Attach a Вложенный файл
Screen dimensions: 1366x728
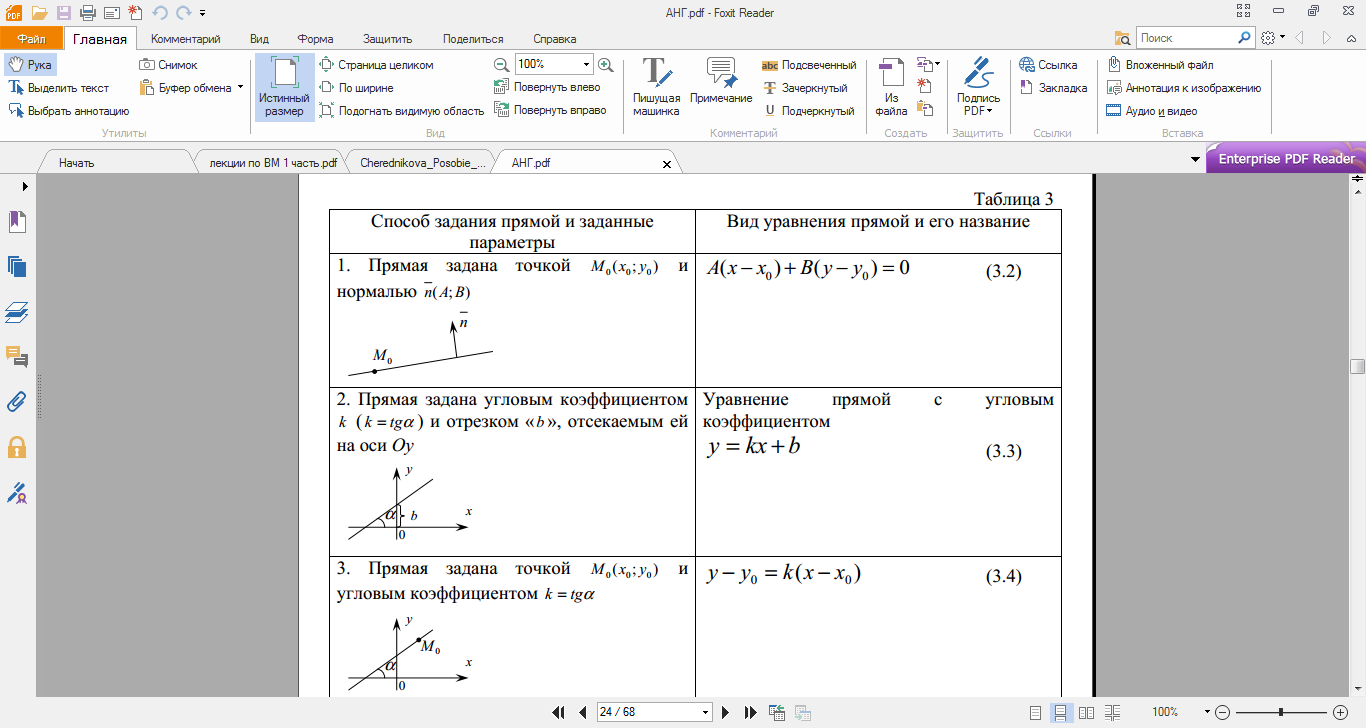point(1160,65)
